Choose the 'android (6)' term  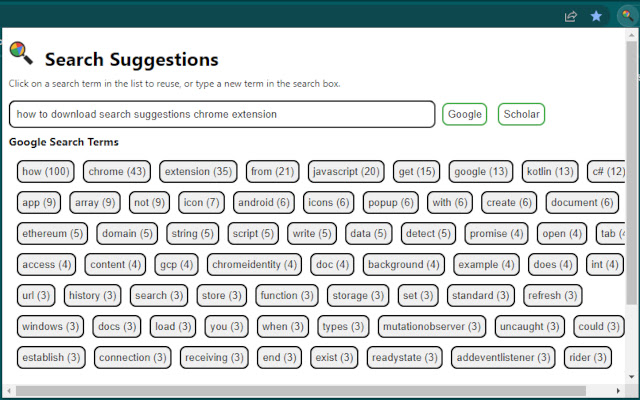coord(264,202)
